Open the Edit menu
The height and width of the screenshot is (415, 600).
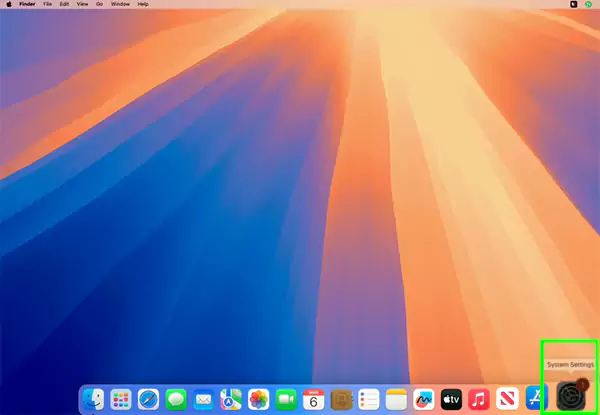click(64, 4)
